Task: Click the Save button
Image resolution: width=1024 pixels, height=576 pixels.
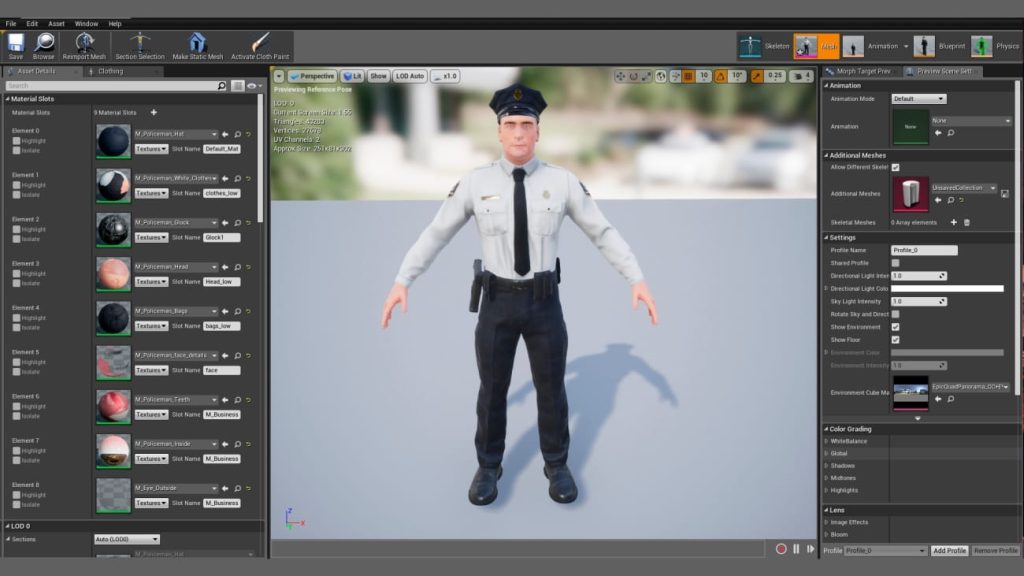Action: [x=15, y=42]
